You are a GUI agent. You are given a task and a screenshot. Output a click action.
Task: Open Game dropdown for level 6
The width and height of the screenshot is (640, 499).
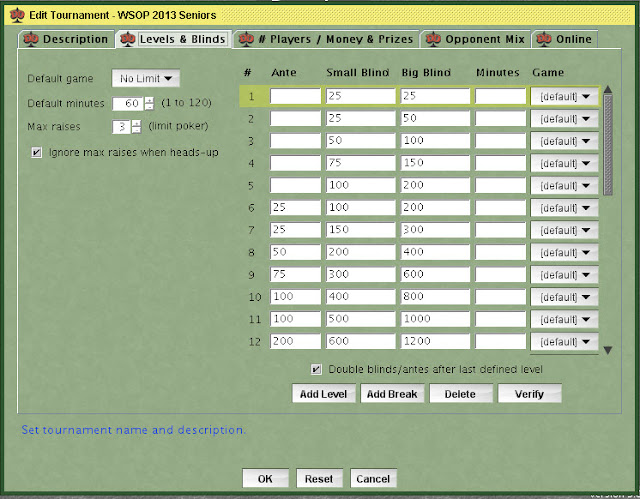[x=564, y=208]
